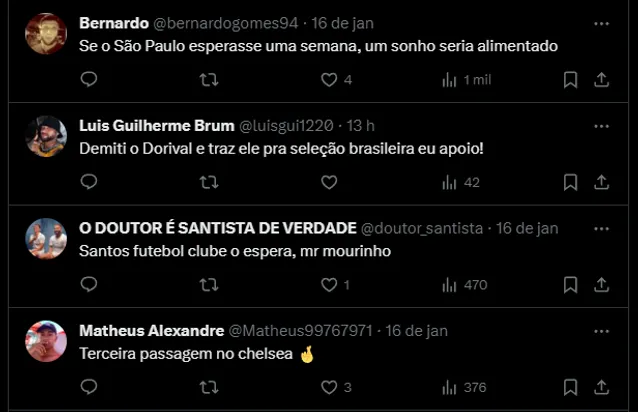Share Luis Guilherme Brum's tweet
The height and width of the screenshot is (412, 638).
pyautogui.click(x=601, y=183)
